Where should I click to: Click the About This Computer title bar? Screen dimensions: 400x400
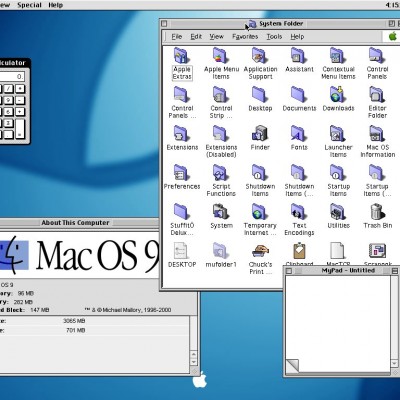(x=79, y=223)
